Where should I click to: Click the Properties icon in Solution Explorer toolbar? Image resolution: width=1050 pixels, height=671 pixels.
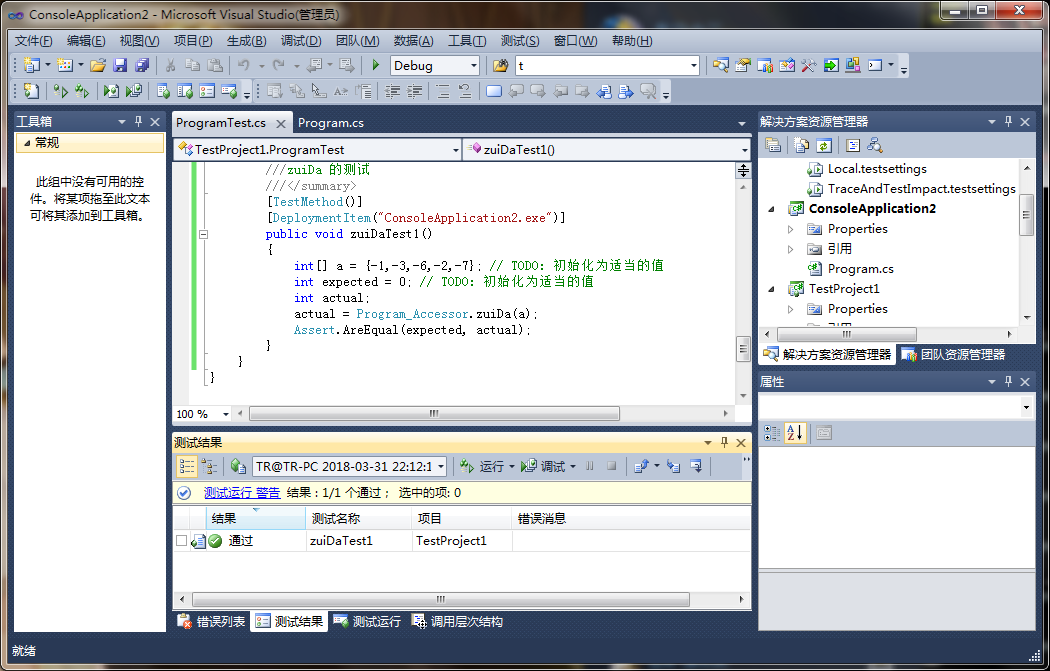tap(772, 146)
